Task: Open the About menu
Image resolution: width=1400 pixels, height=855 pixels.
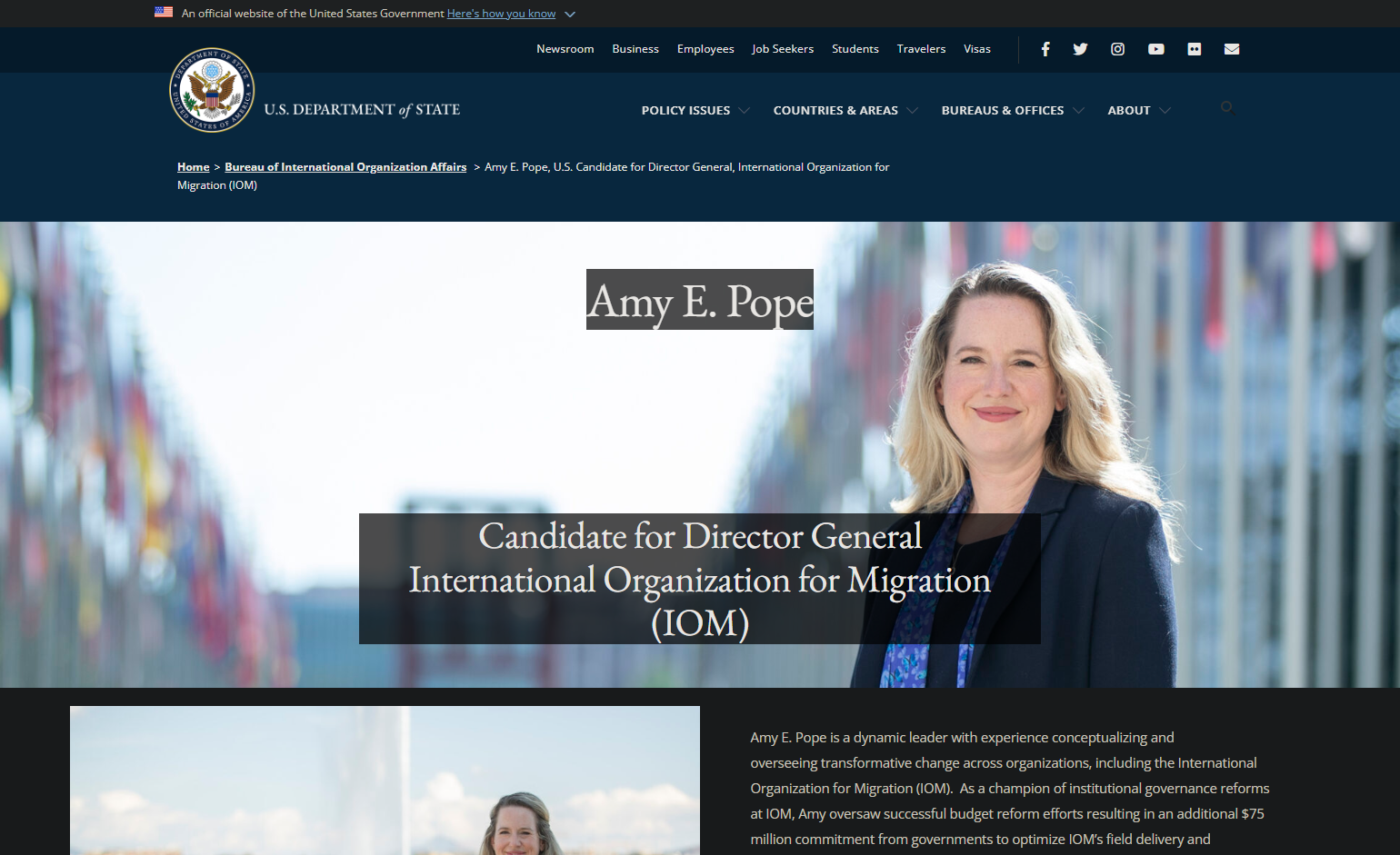Action: [x=1129, y=111]
